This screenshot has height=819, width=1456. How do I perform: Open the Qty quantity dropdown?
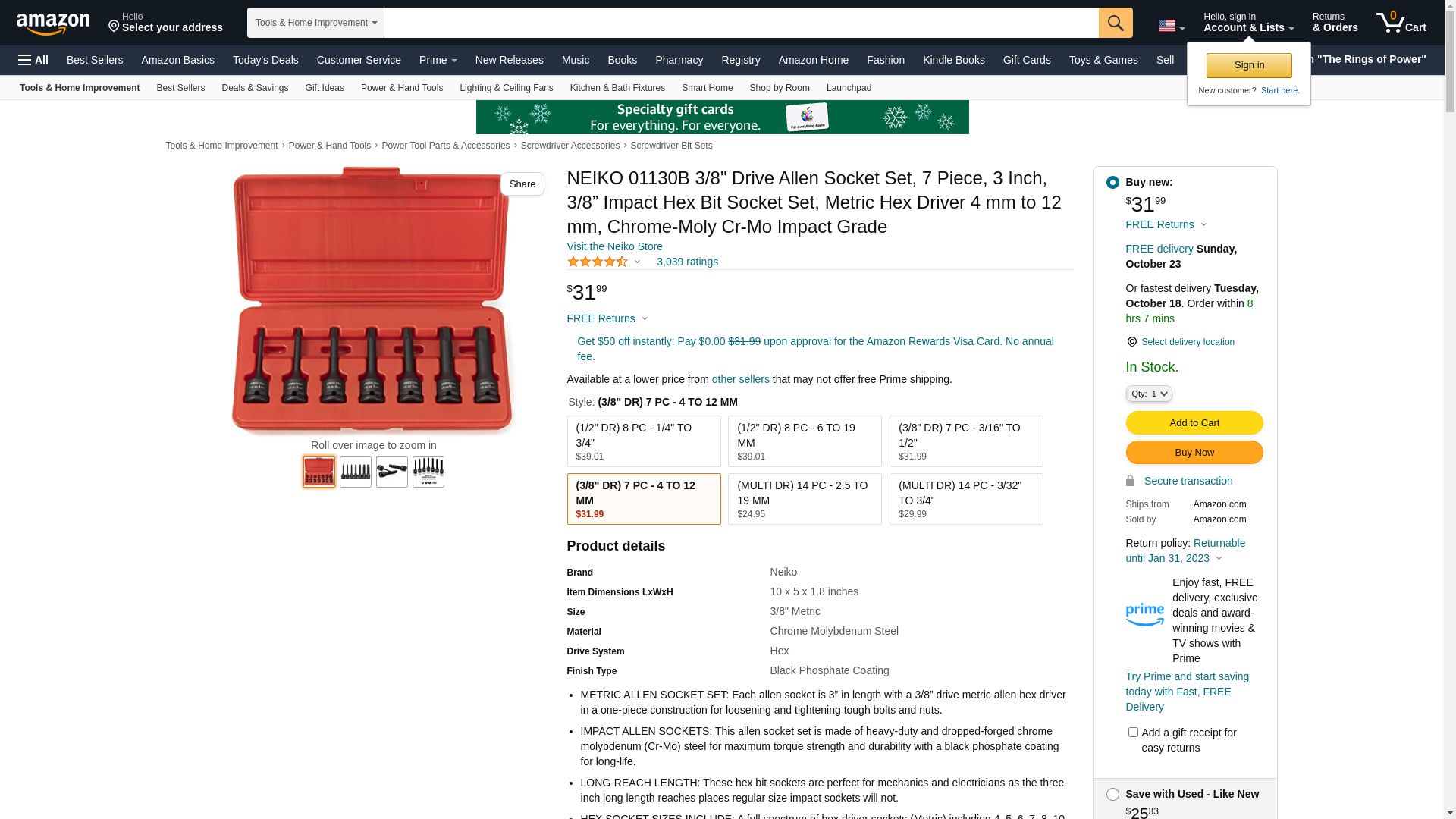[x=1149, y=394]
